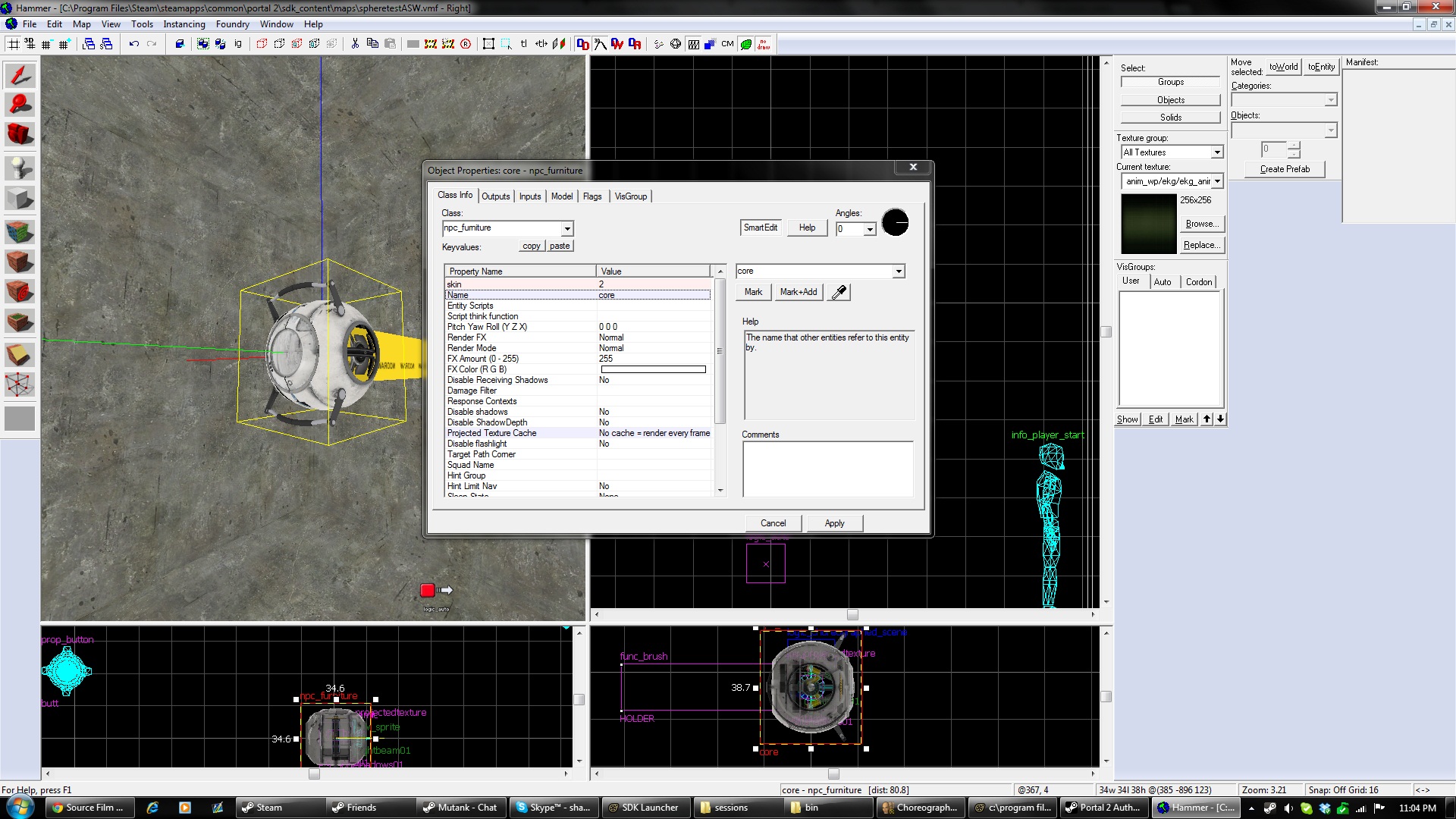The image size is (1456, 819).
Task: Toggle the no draw button
Action: 763,44
